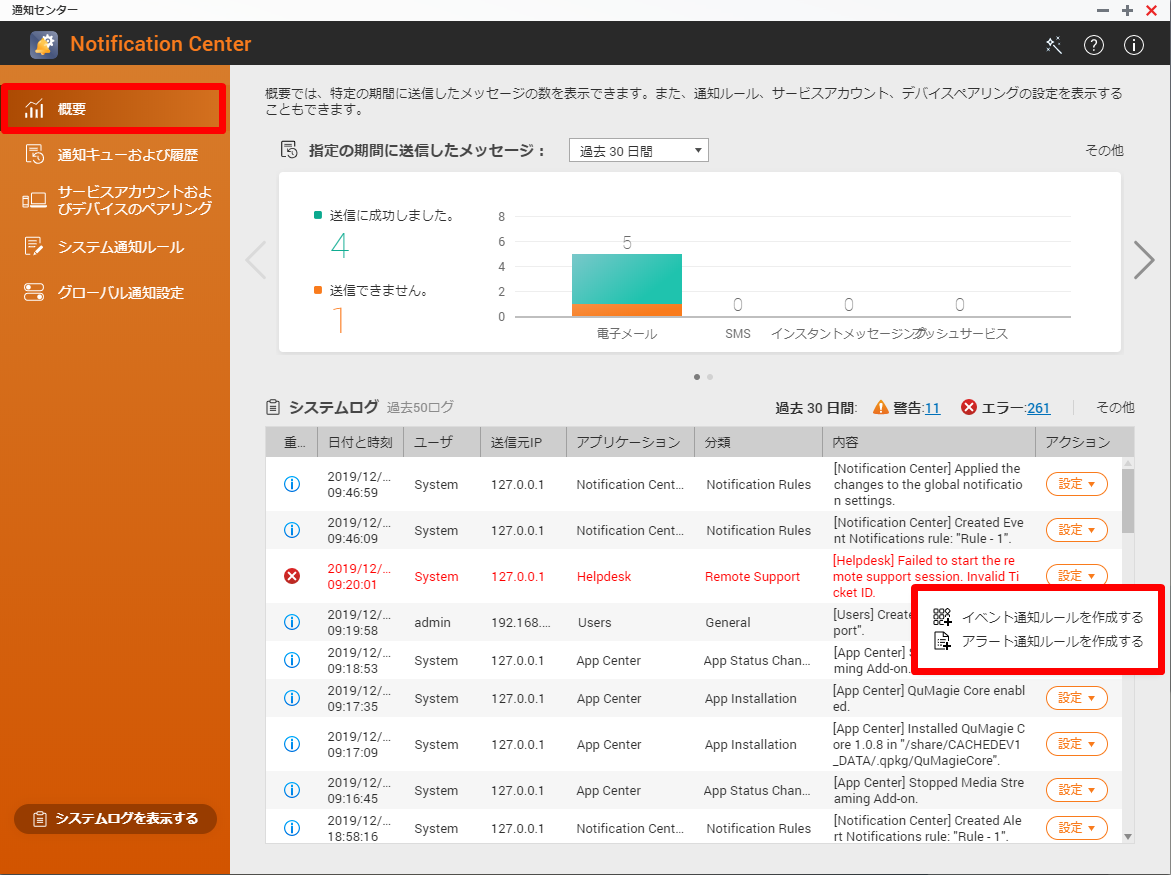Open the help question mark icon
This screenshot has height=875, width=1171.
(x=1093, y=45)
